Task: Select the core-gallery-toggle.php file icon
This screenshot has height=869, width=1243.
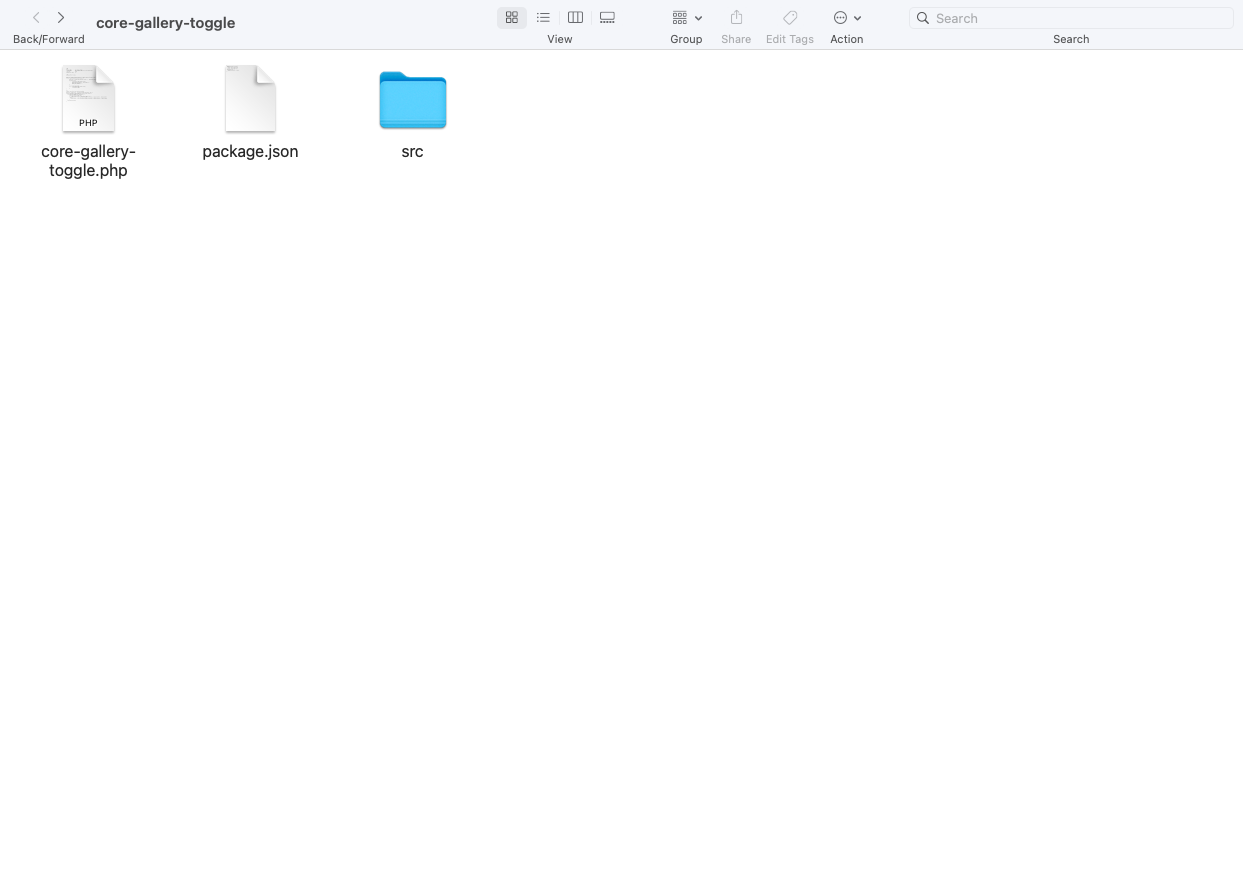Action: (88, 99)
